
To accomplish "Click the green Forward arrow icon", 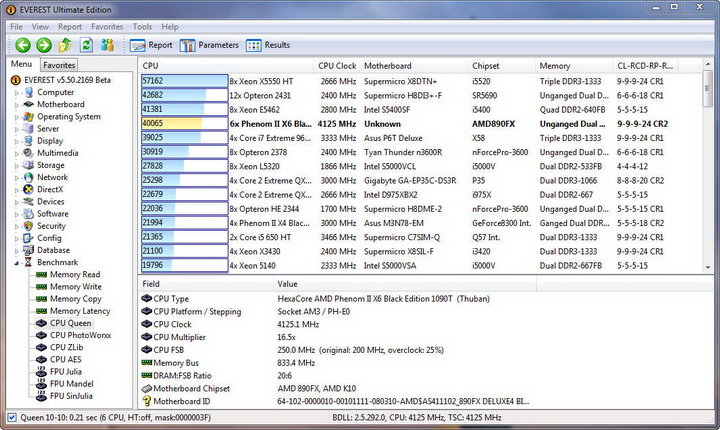I will coord(44,45).
